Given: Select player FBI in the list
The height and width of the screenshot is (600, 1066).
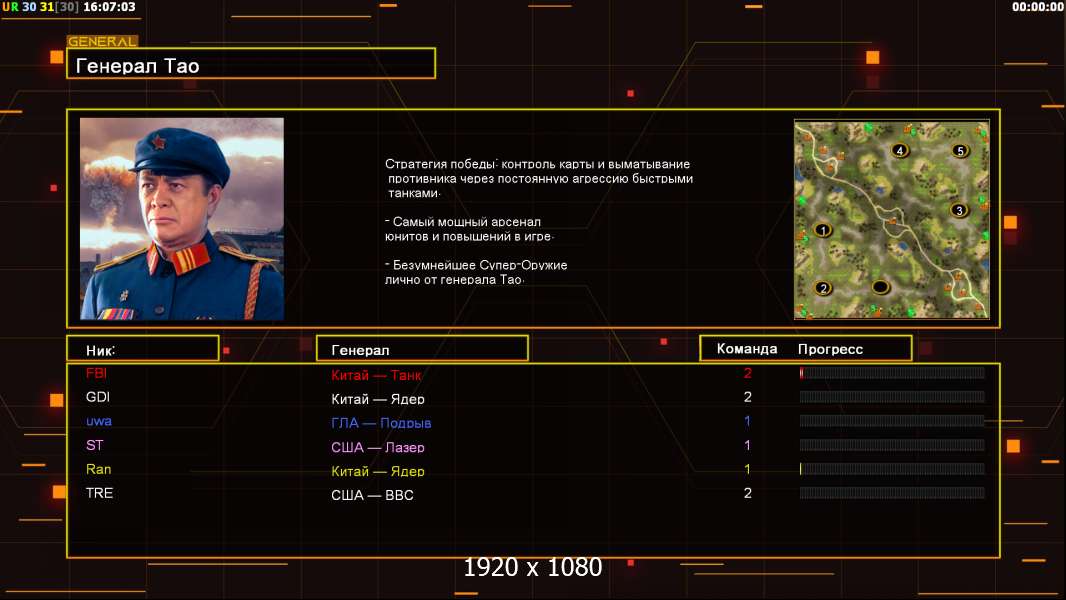Looking at the screenshot, I should (97, 373).
